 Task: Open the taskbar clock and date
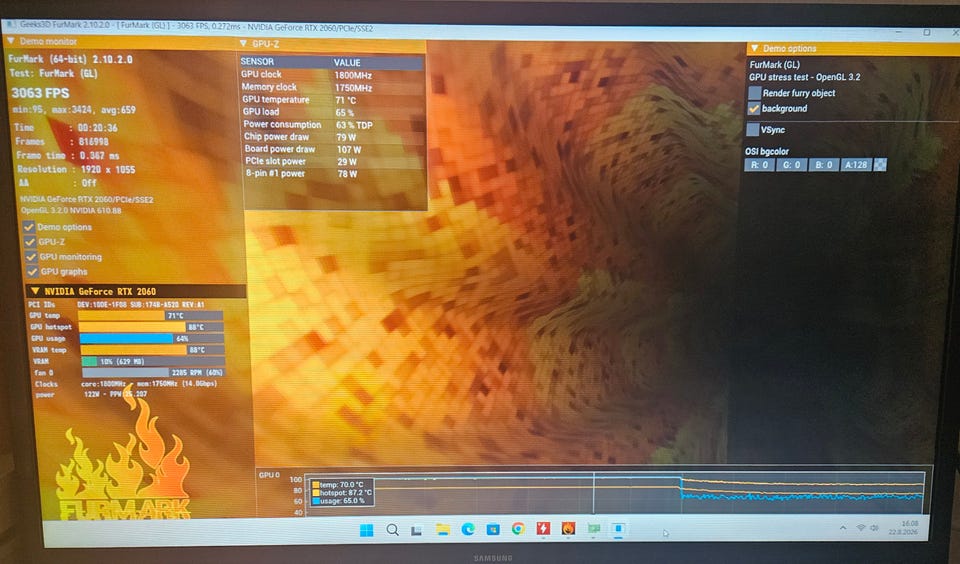tap(906, 527)
